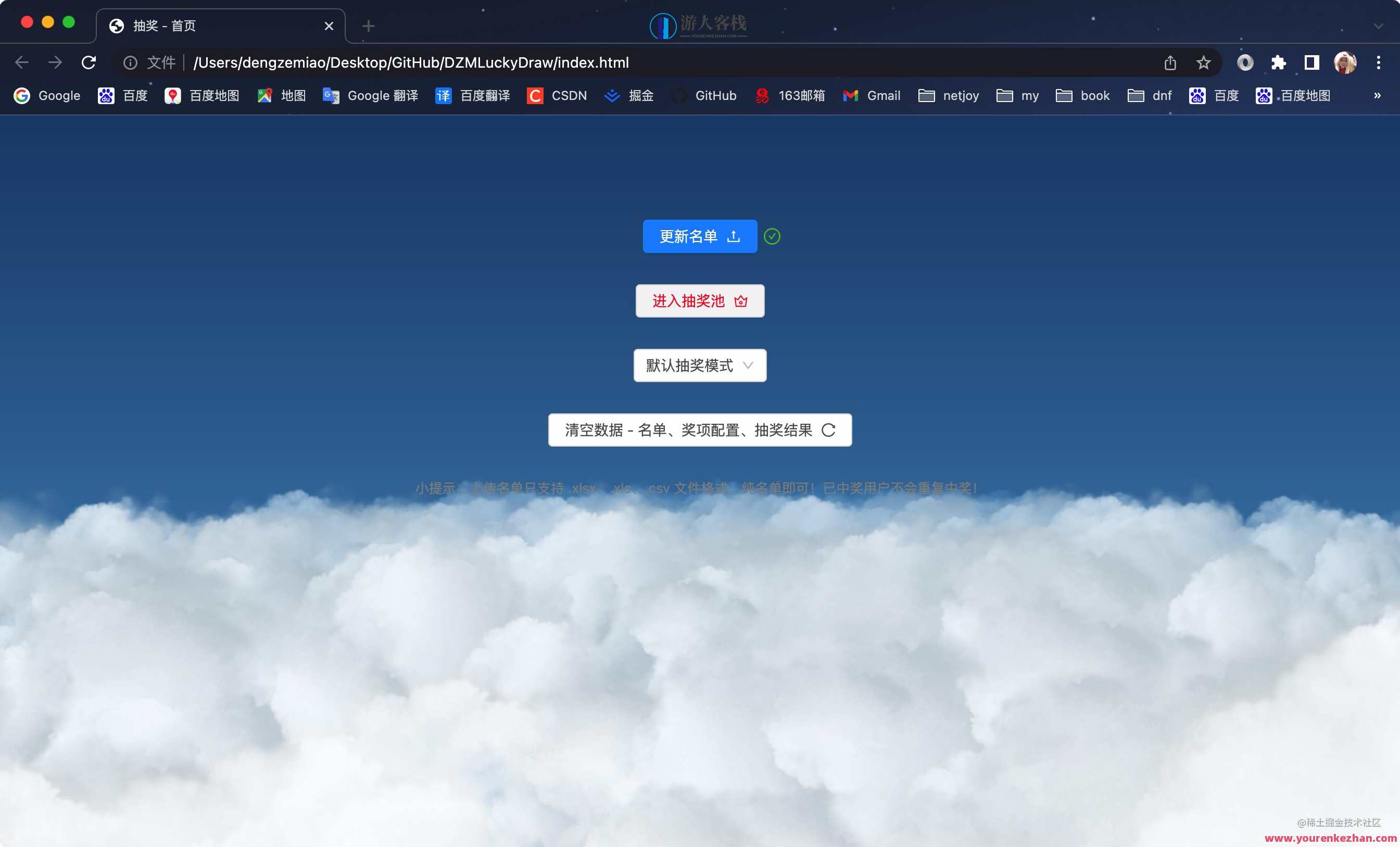Click the page reload icon

[x=89, y=62]
